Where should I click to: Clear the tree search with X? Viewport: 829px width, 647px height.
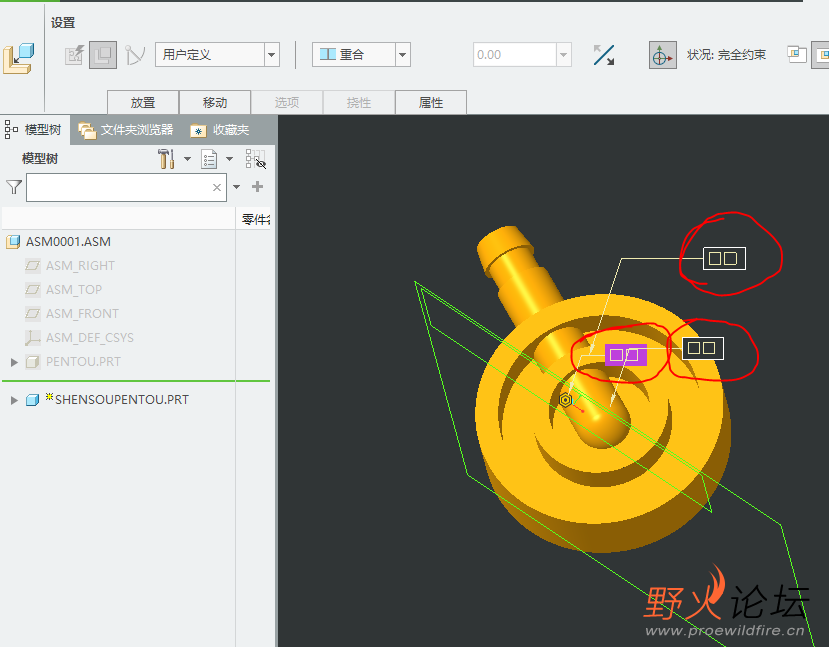(217, 187)
